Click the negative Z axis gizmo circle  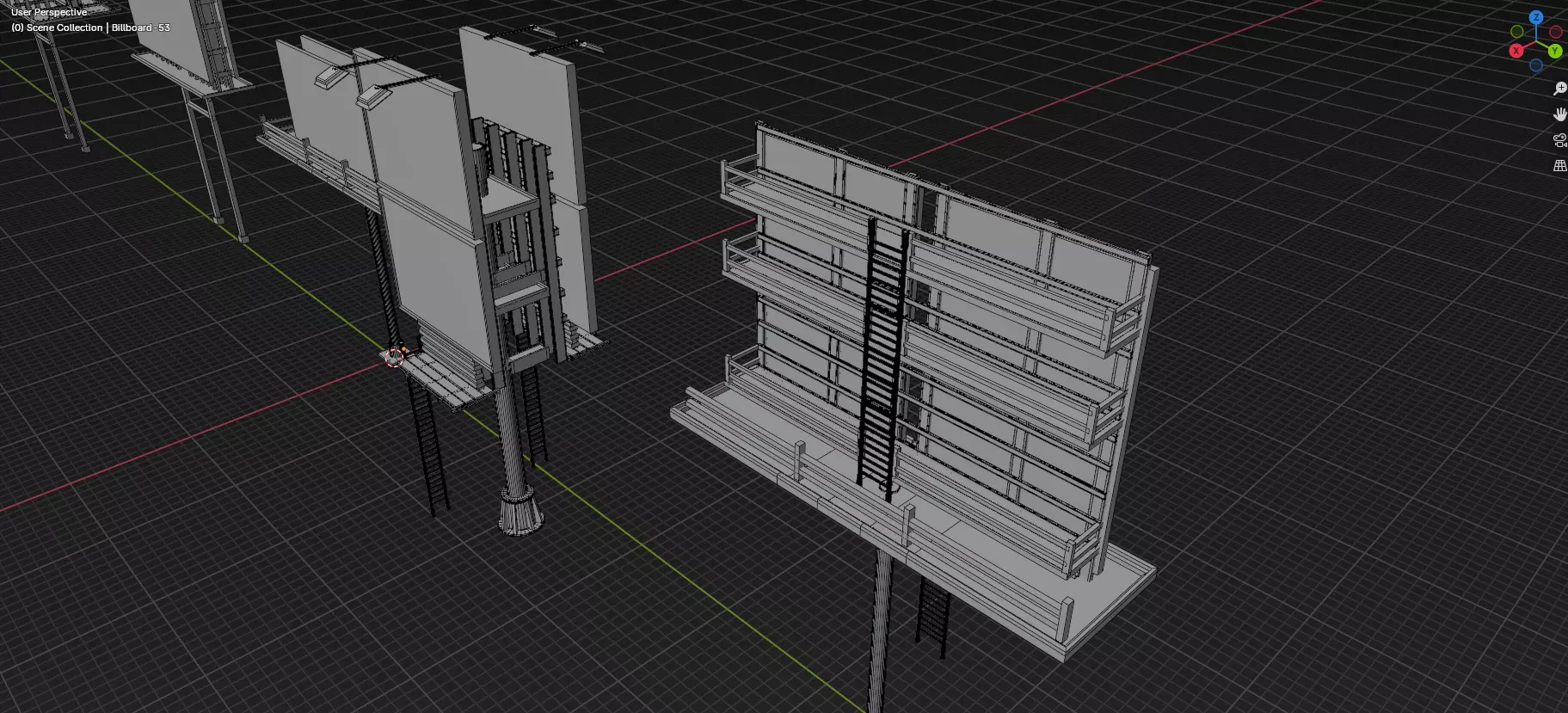click(x=1536, y=65)
